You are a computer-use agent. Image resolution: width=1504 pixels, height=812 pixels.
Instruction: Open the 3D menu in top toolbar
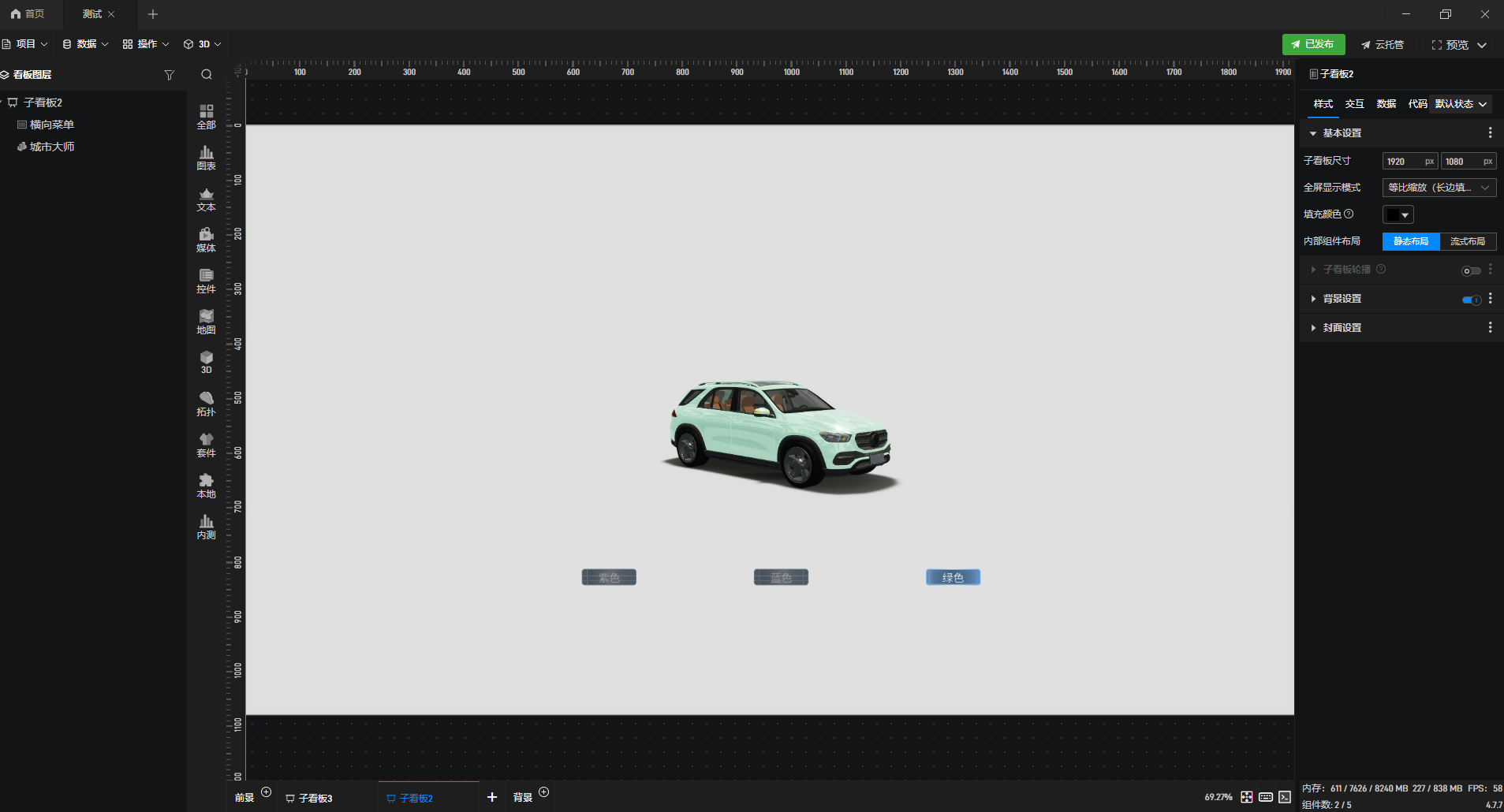(x=203, y=44)
